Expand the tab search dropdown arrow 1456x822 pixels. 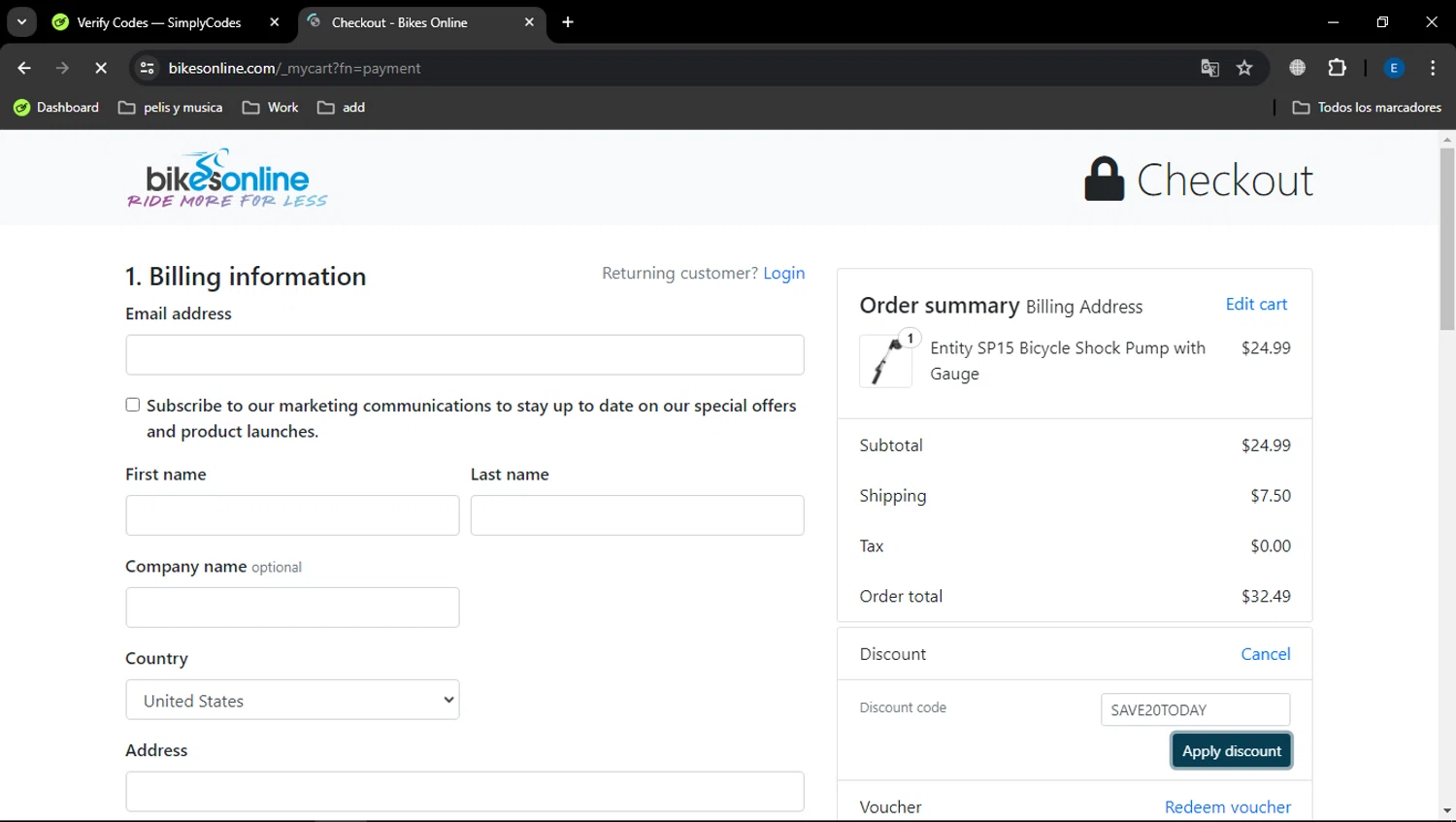pos(21,22)
